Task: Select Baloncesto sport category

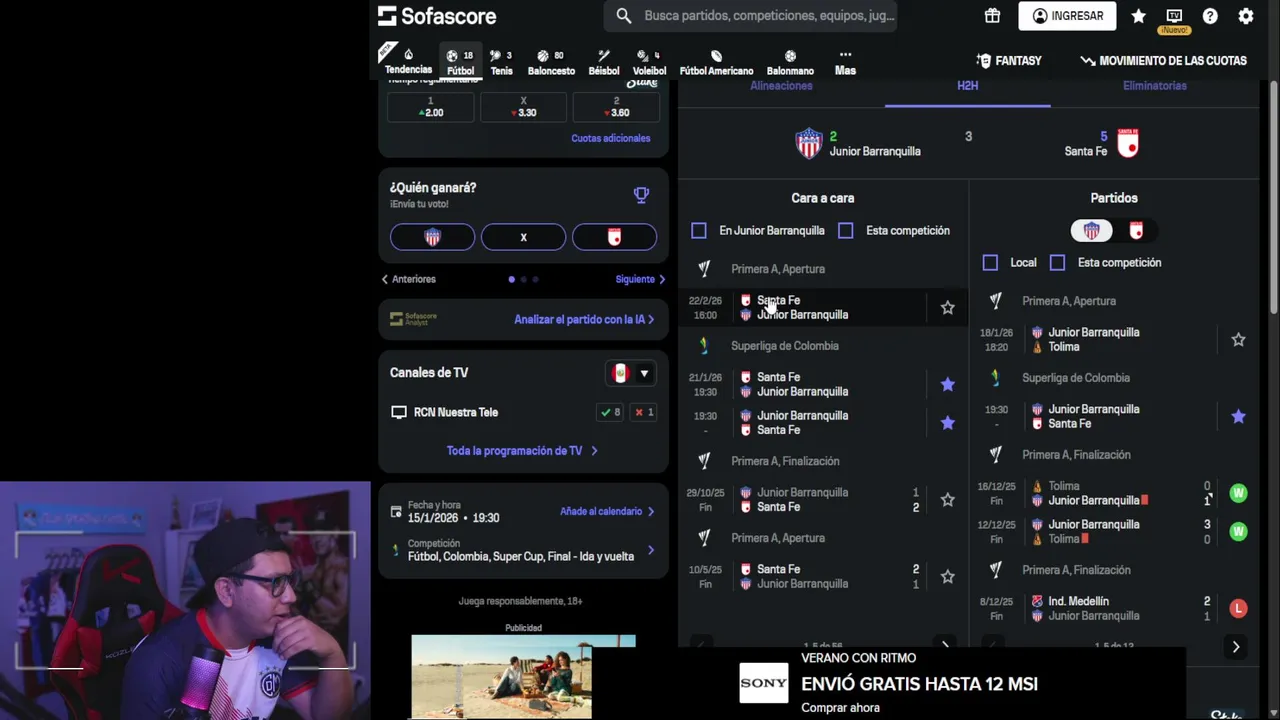Action: [551, 62]
